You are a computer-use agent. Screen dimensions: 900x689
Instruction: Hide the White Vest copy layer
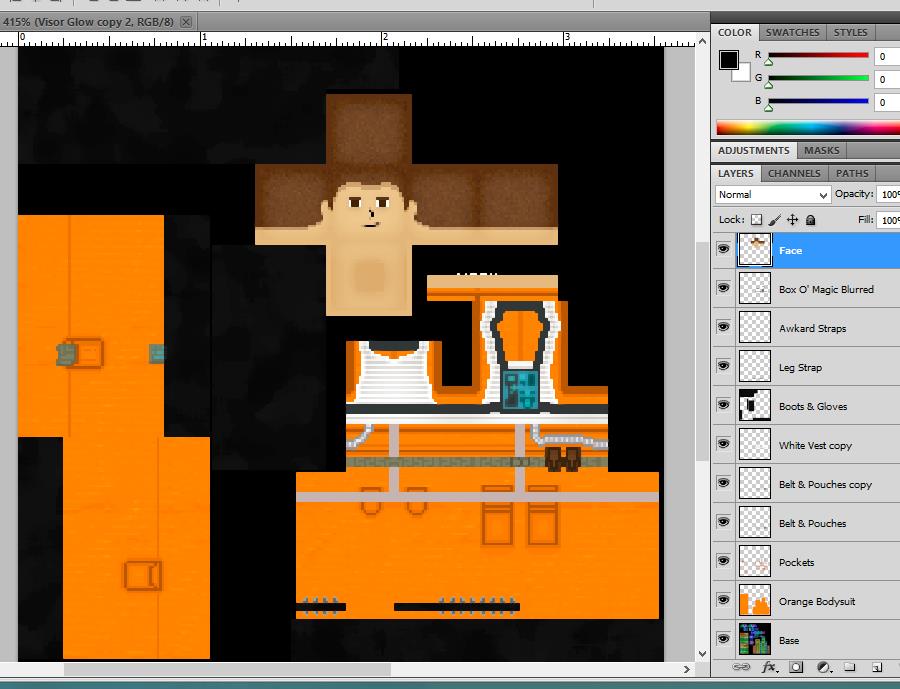[723, 445]
